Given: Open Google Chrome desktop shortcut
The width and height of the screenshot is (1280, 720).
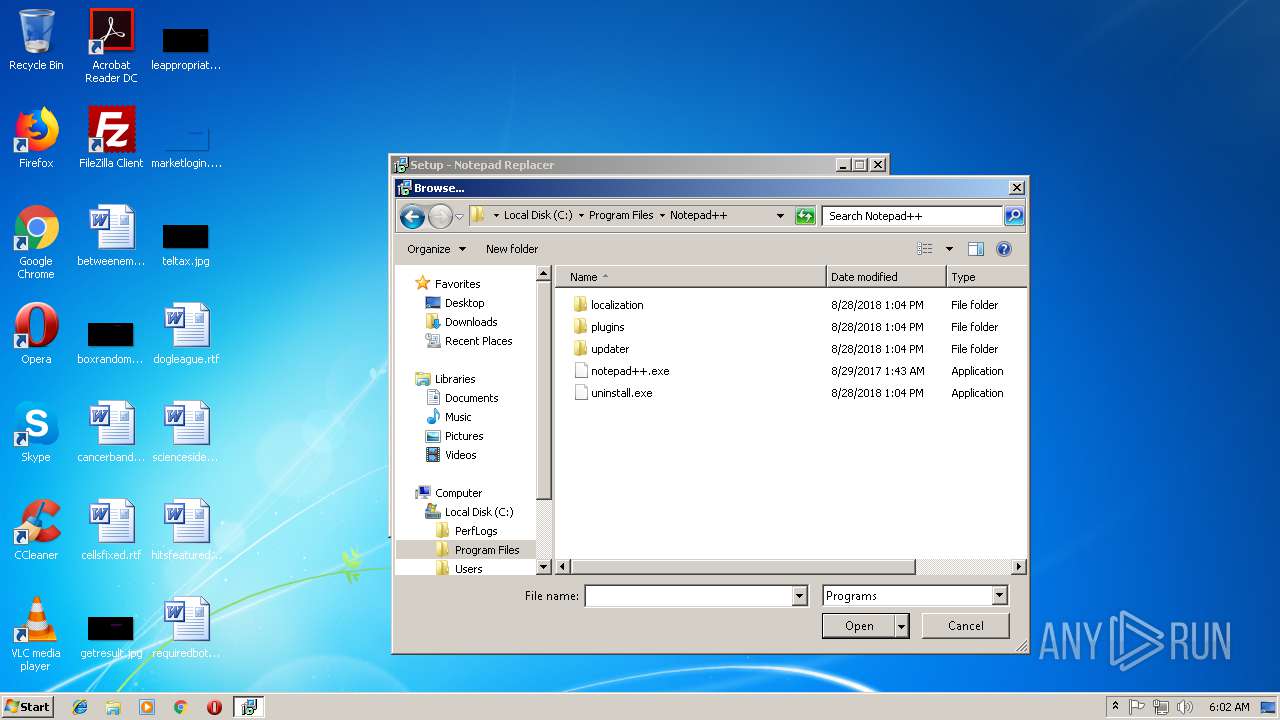Looking at the screenshot, I should (x=36, y=242).
